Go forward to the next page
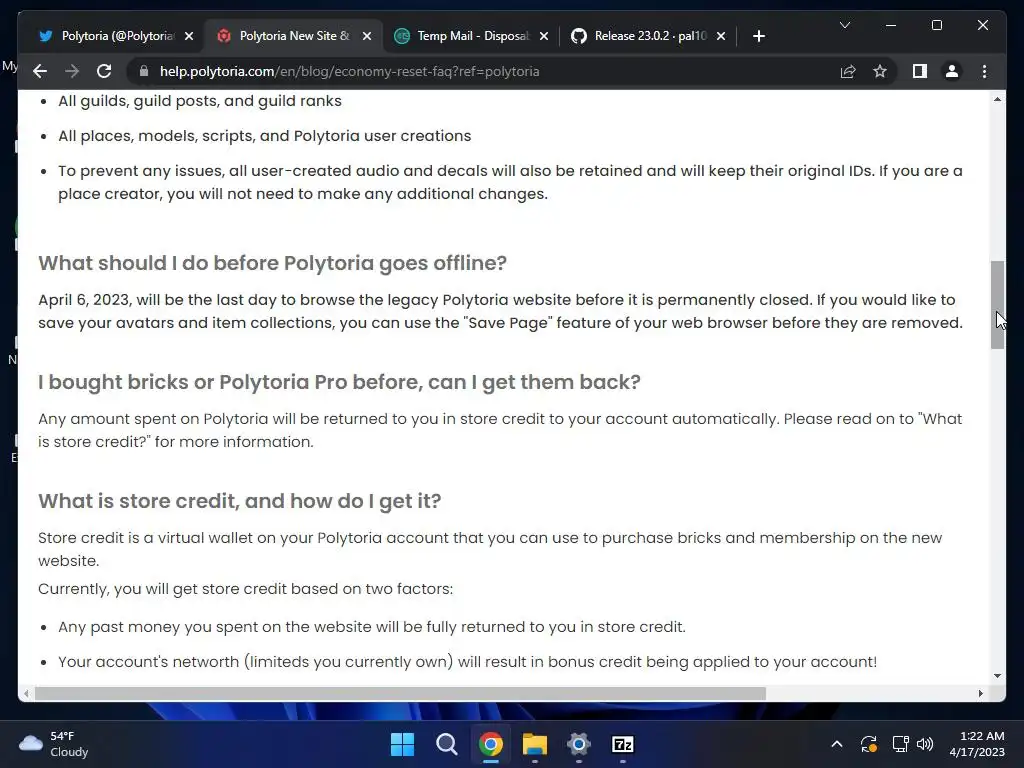The width and height of the screenshot is (1024, 768). 72,71
